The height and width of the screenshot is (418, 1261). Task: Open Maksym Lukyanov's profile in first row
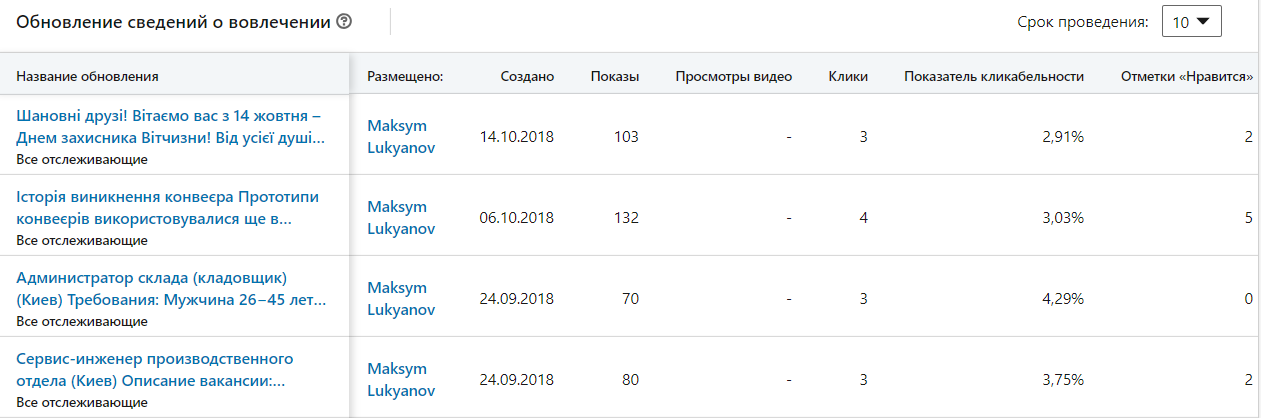pos(401,136)
